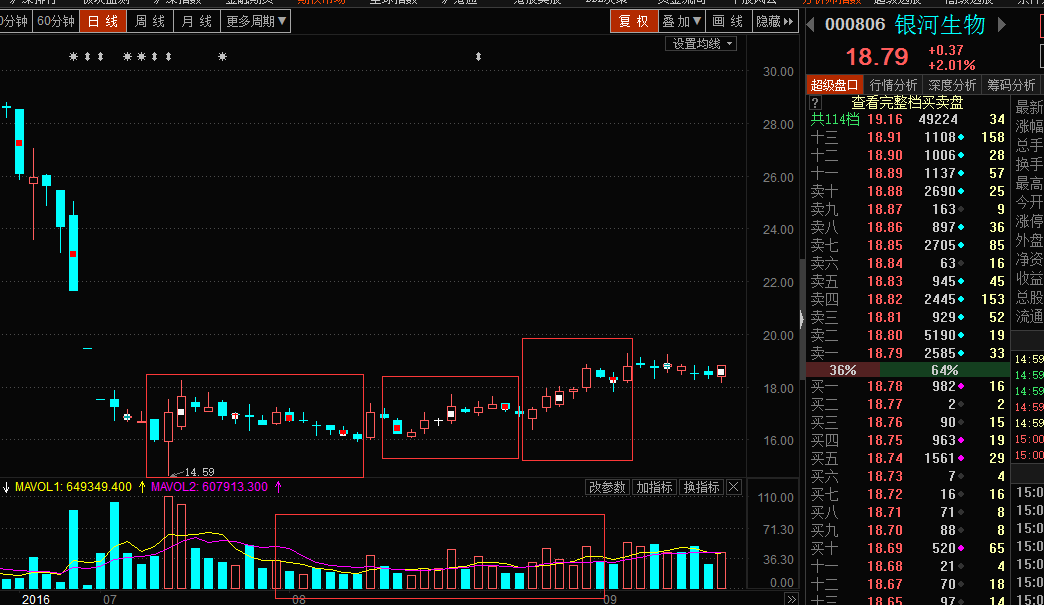1044x605 pixels.
Task: Click the 30.00 price axis label
Action: (x=778, y=72)
